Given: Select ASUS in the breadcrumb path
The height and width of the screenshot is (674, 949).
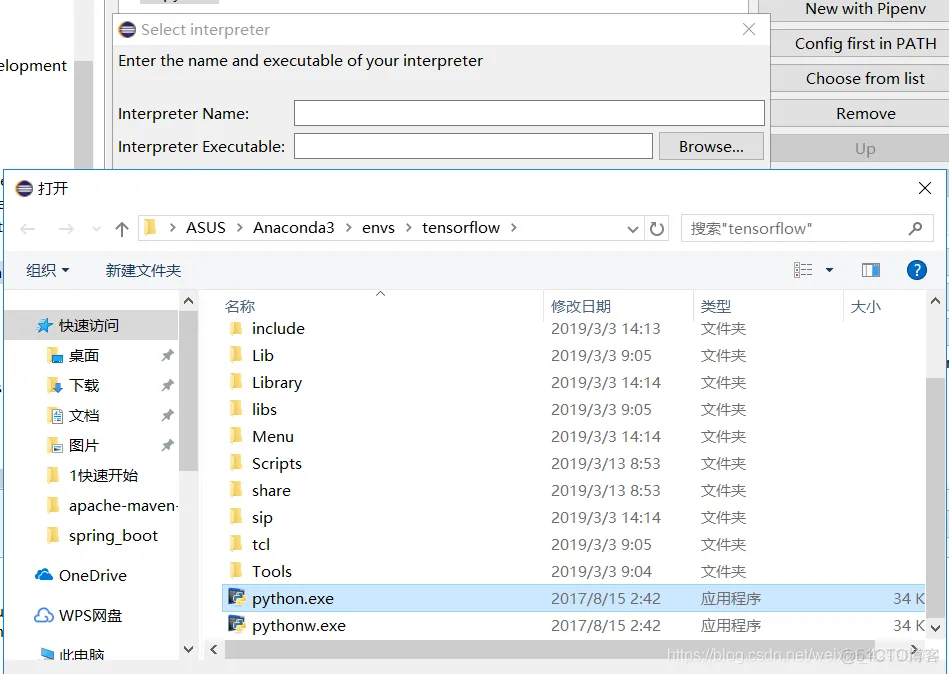Looking at the screenshot, I should click(205, 228).
